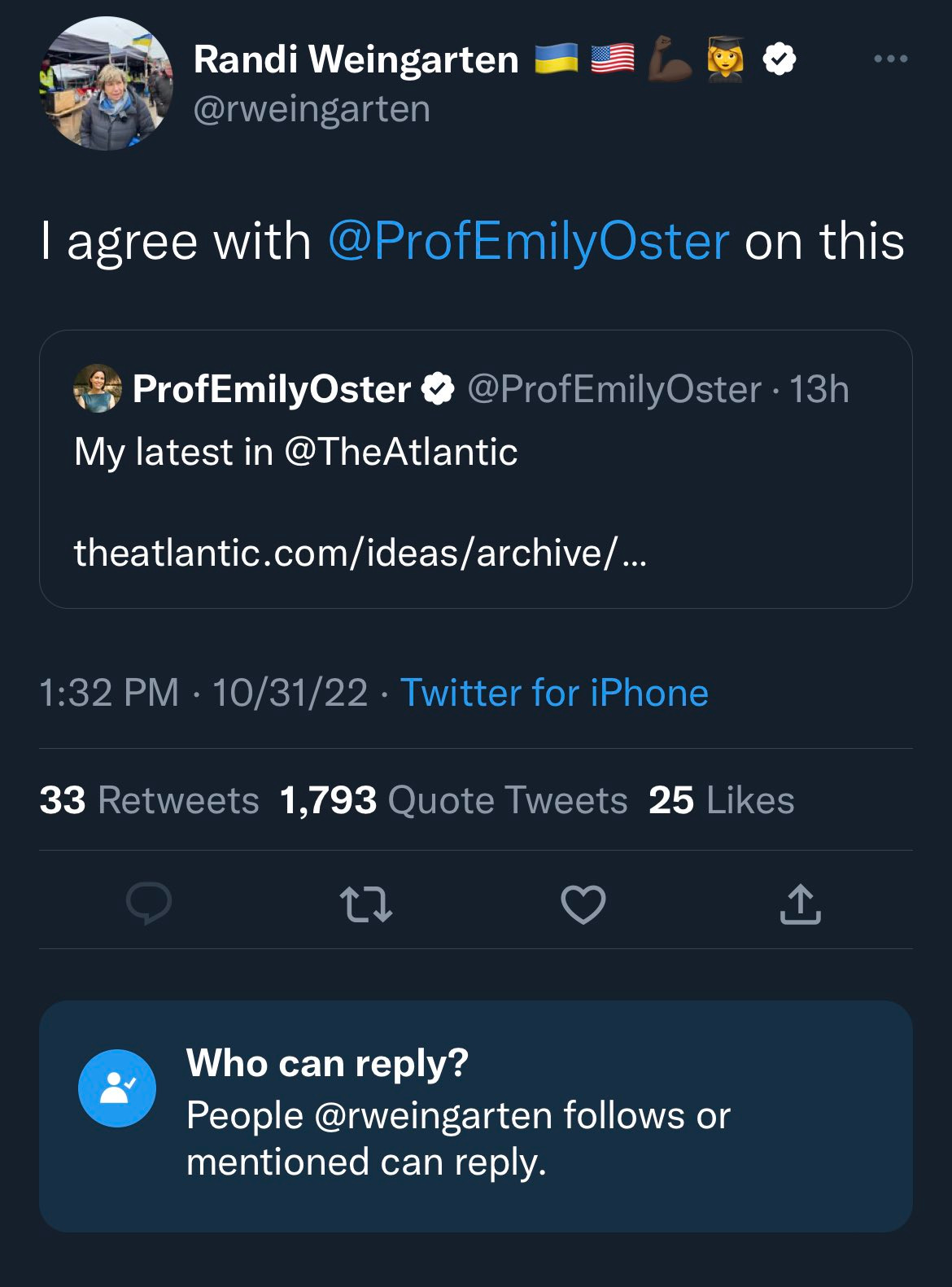Tap the 1:32 PM tweet timestamp
Screen dimensions: 952x1287
[109, 693]
